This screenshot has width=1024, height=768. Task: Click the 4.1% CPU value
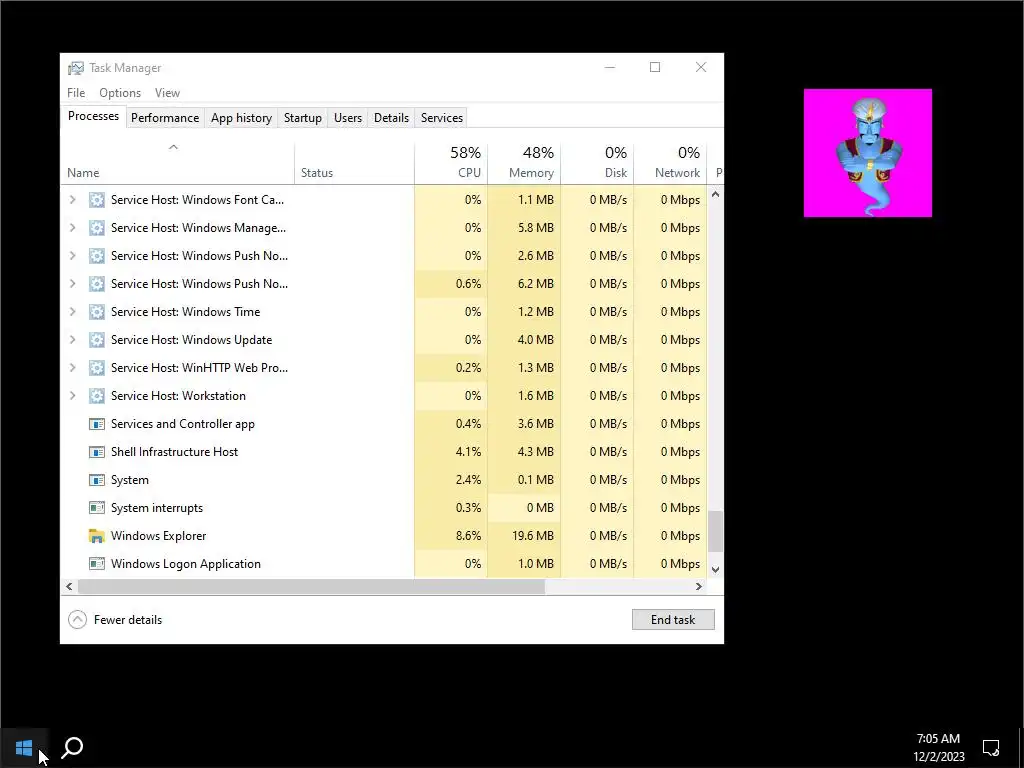(x=468, y=452)
